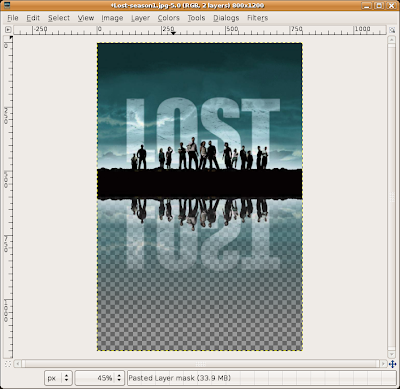Viewport: 400px width, 389px height.
Task: Open the View menu
Action: (86, 18)
